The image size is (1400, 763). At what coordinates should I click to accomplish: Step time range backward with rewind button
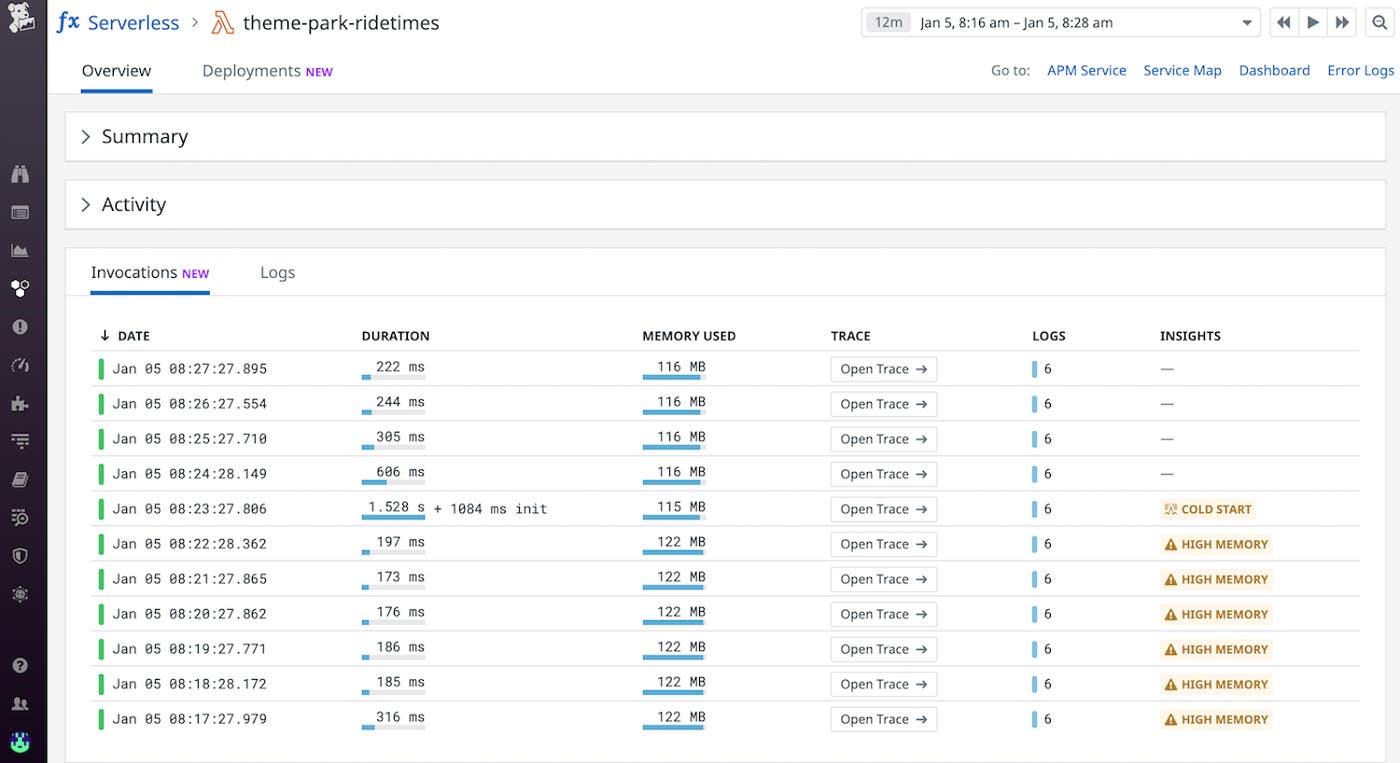tap(1284, 23)
